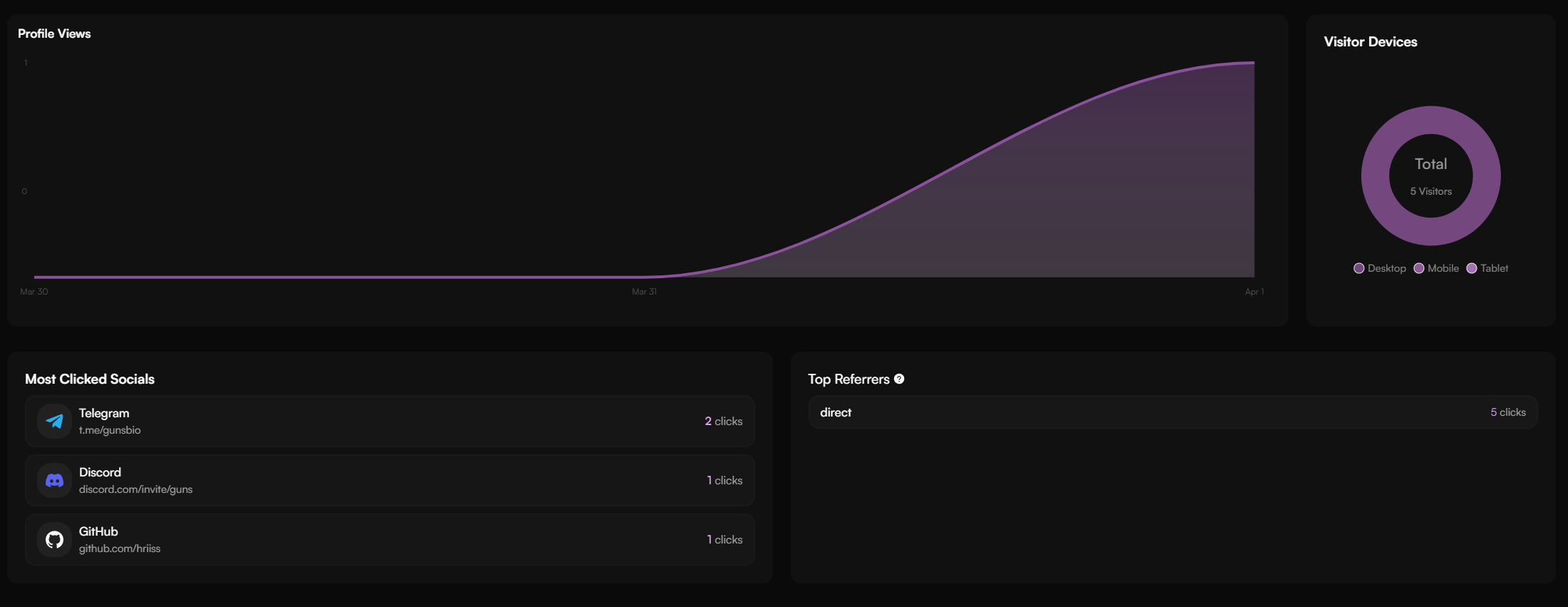Open the Top Referrers help question-mark icon
The image size is (1568, 607).
tap(899, 379)
